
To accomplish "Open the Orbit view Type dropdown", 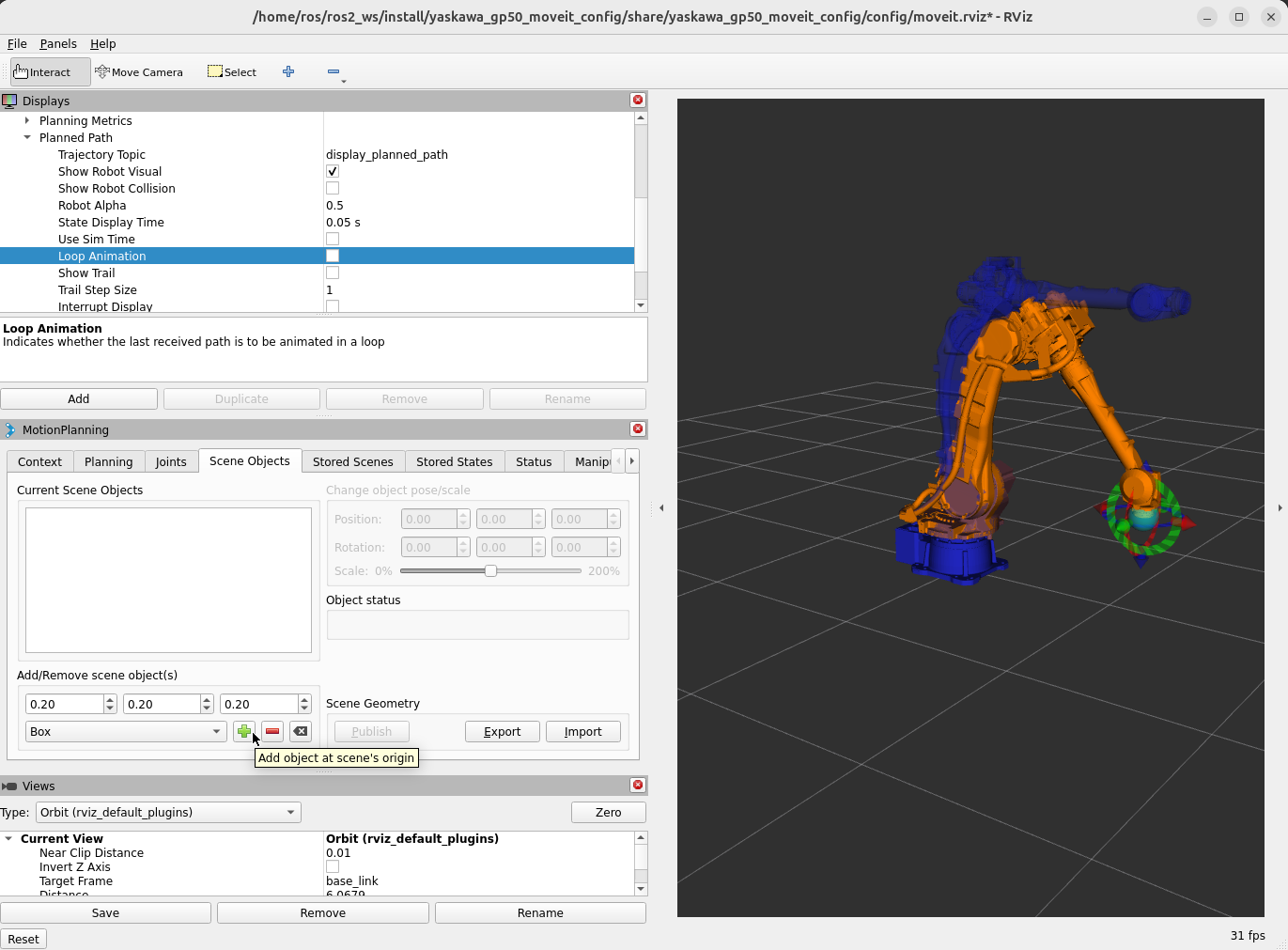I will point(168,812).
